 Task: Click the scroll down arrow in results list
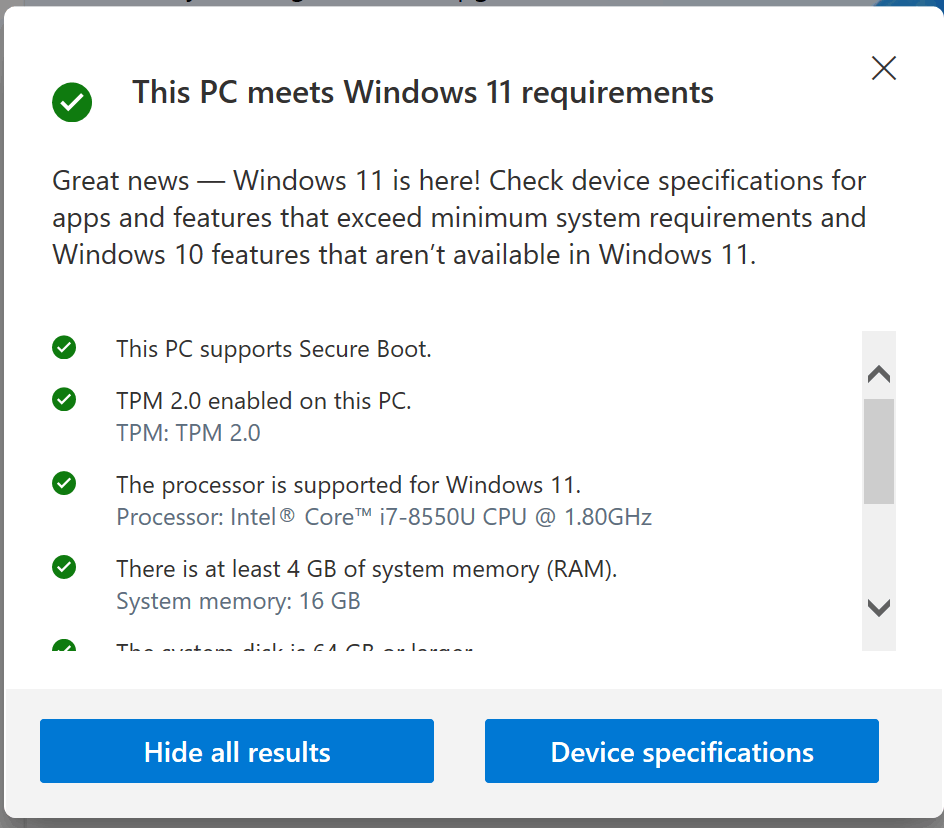[879, 608]
